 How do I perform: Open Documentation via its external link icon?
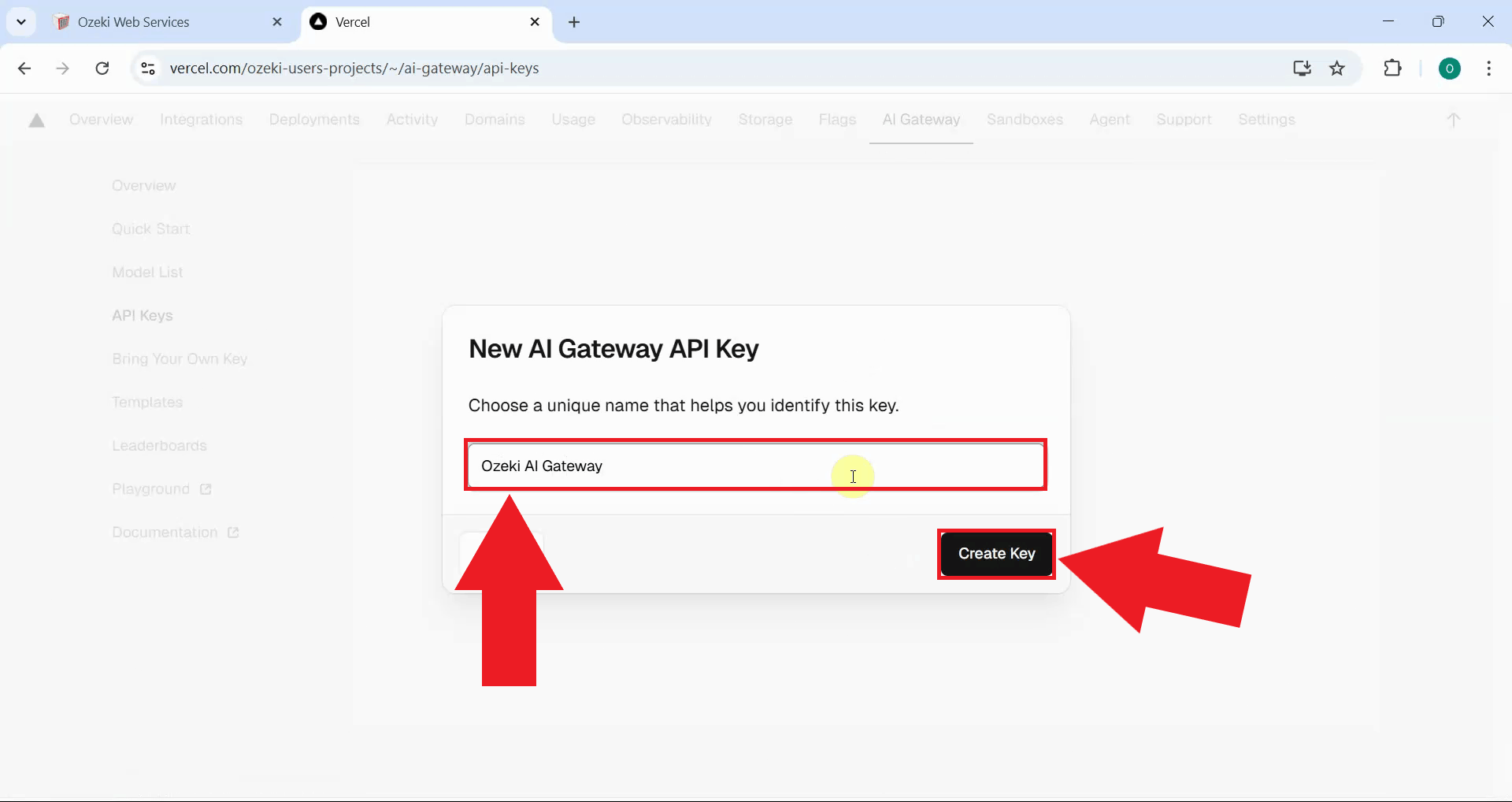tap(232, 532)
